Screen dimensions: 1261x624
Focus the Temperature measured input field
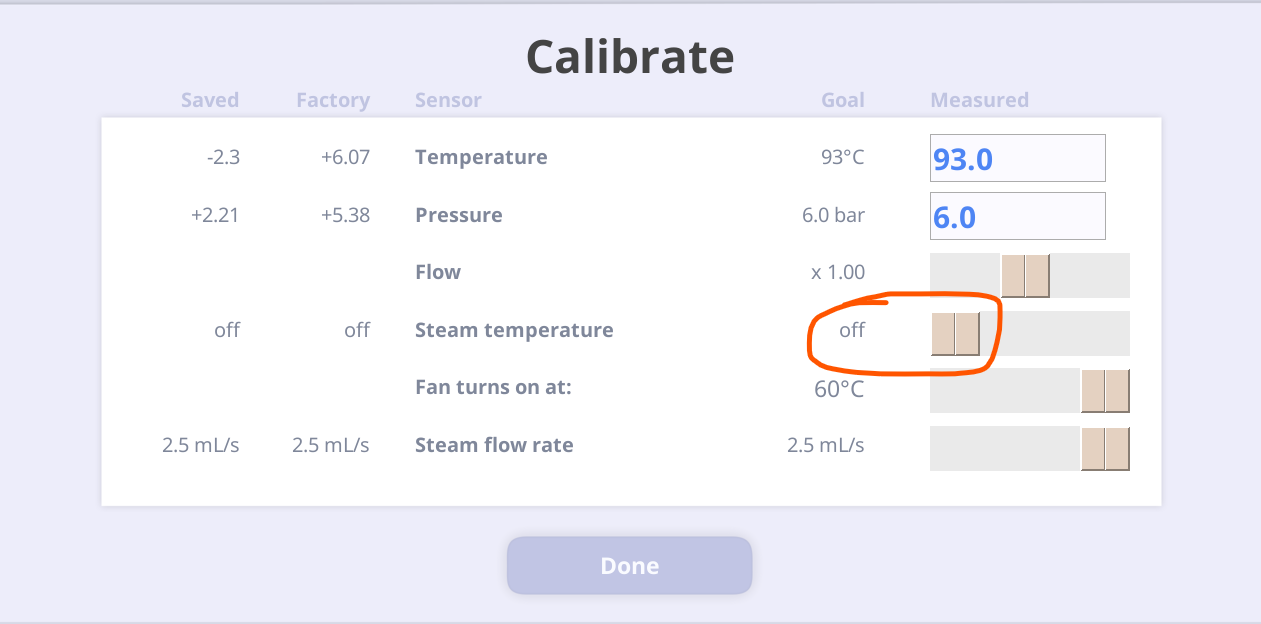point(1018,158)
